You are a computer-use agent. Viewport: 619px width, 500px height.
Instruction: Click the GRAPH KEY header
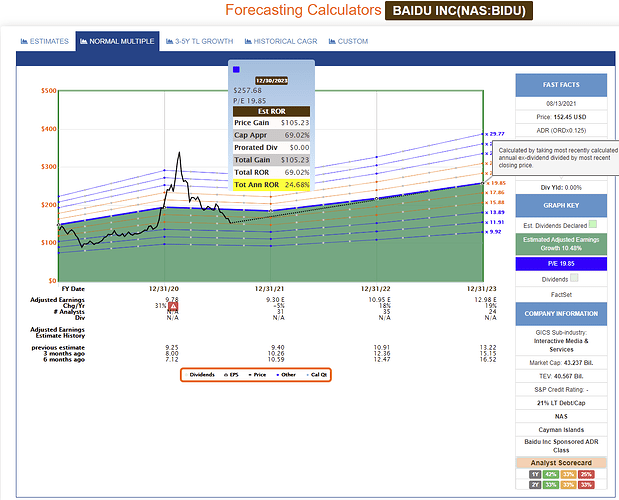(x=561, y=206)
